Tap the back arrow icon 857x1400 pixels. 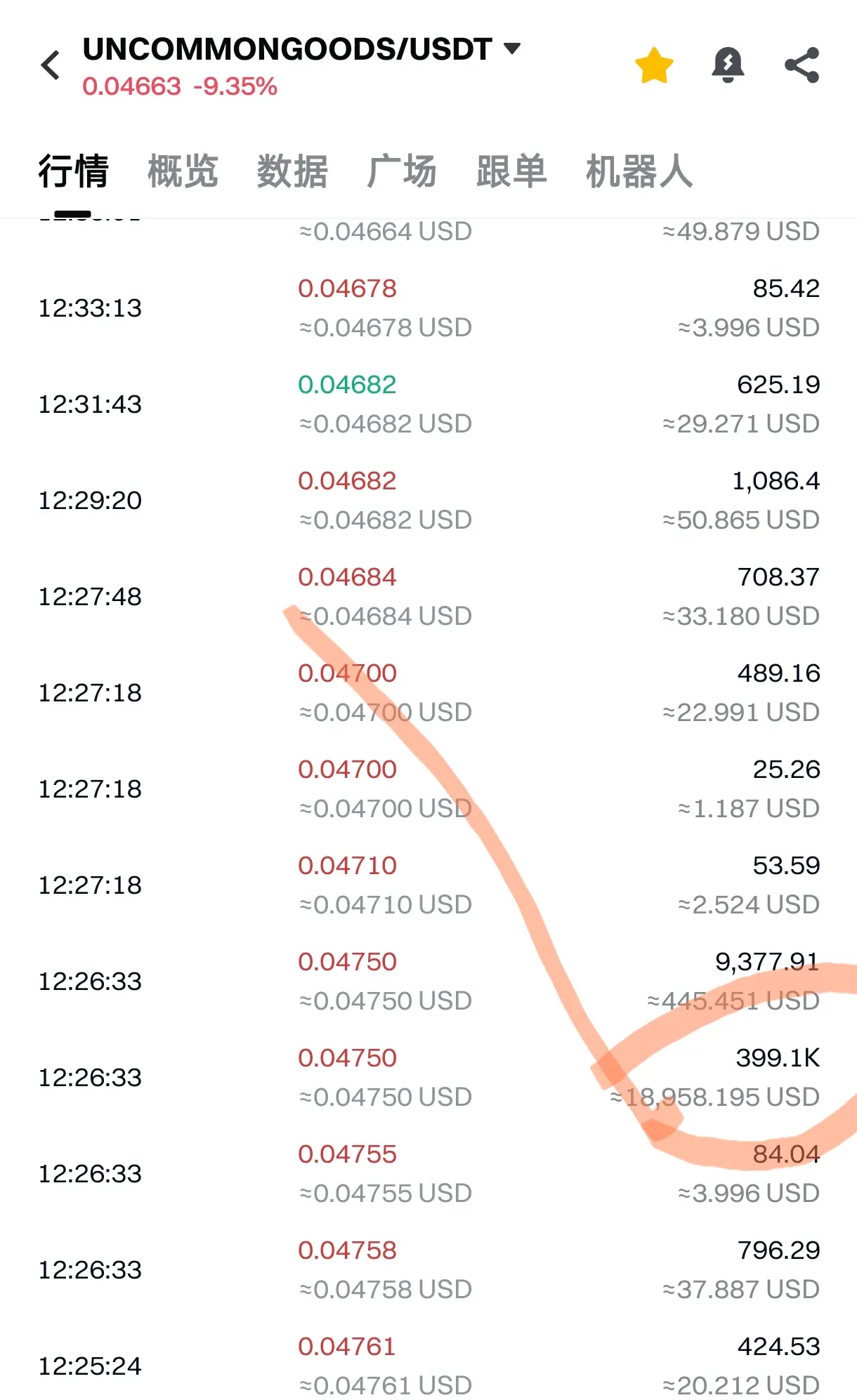point(51,65)
